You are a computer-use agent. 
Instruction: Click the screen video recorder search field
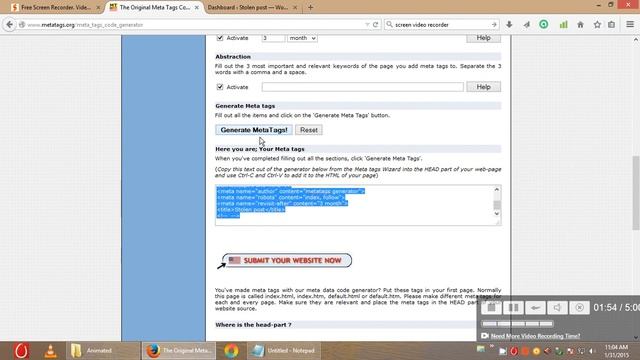[442, 24]
